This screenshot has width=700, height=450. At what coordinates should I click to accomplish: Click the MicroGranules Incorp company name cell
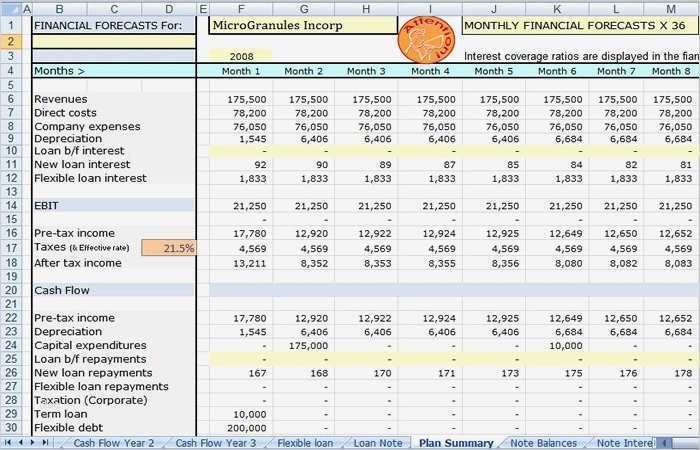303,25
